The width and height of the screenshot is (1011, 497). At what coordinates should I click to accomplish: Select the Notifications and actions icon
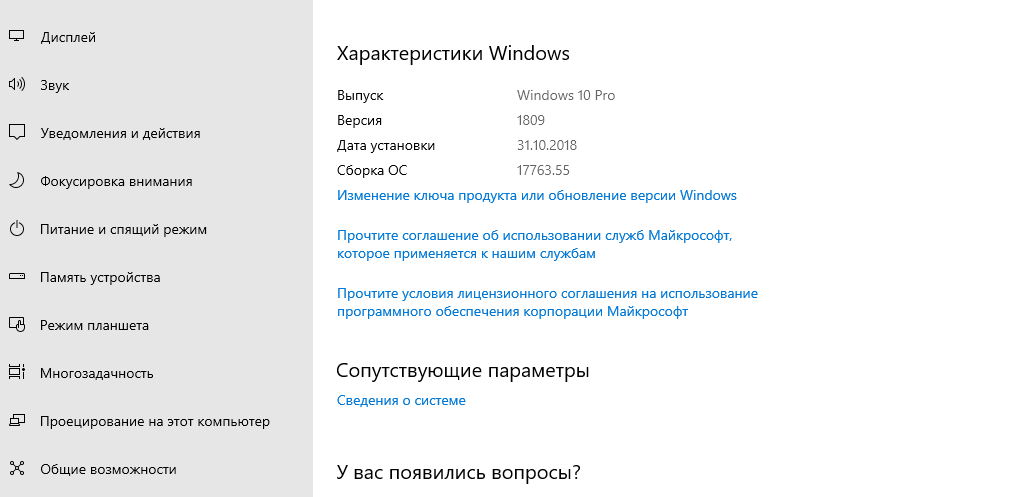pos(16,133)
